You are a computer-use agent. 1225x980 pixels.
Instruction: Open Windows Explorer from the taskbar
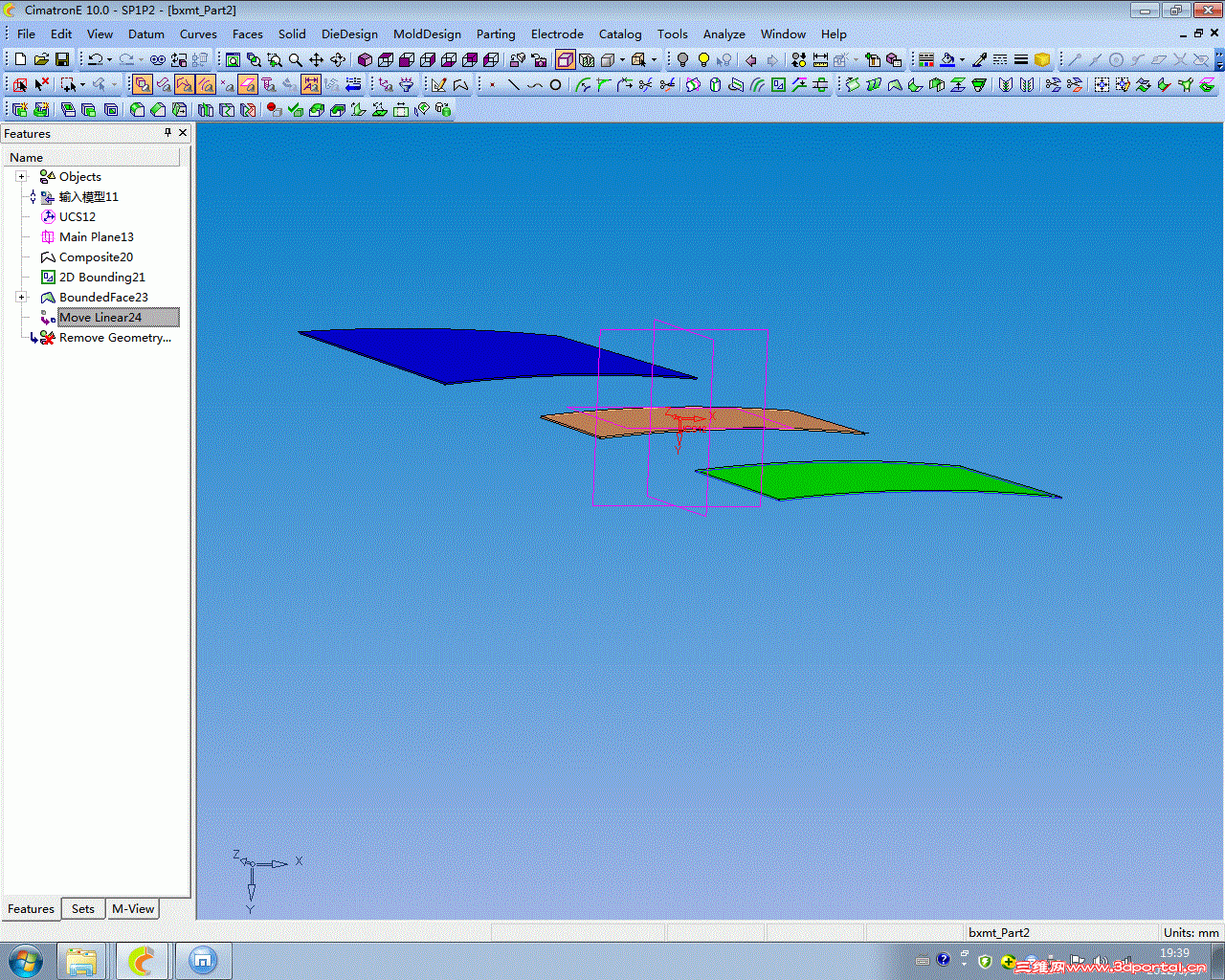81,960
